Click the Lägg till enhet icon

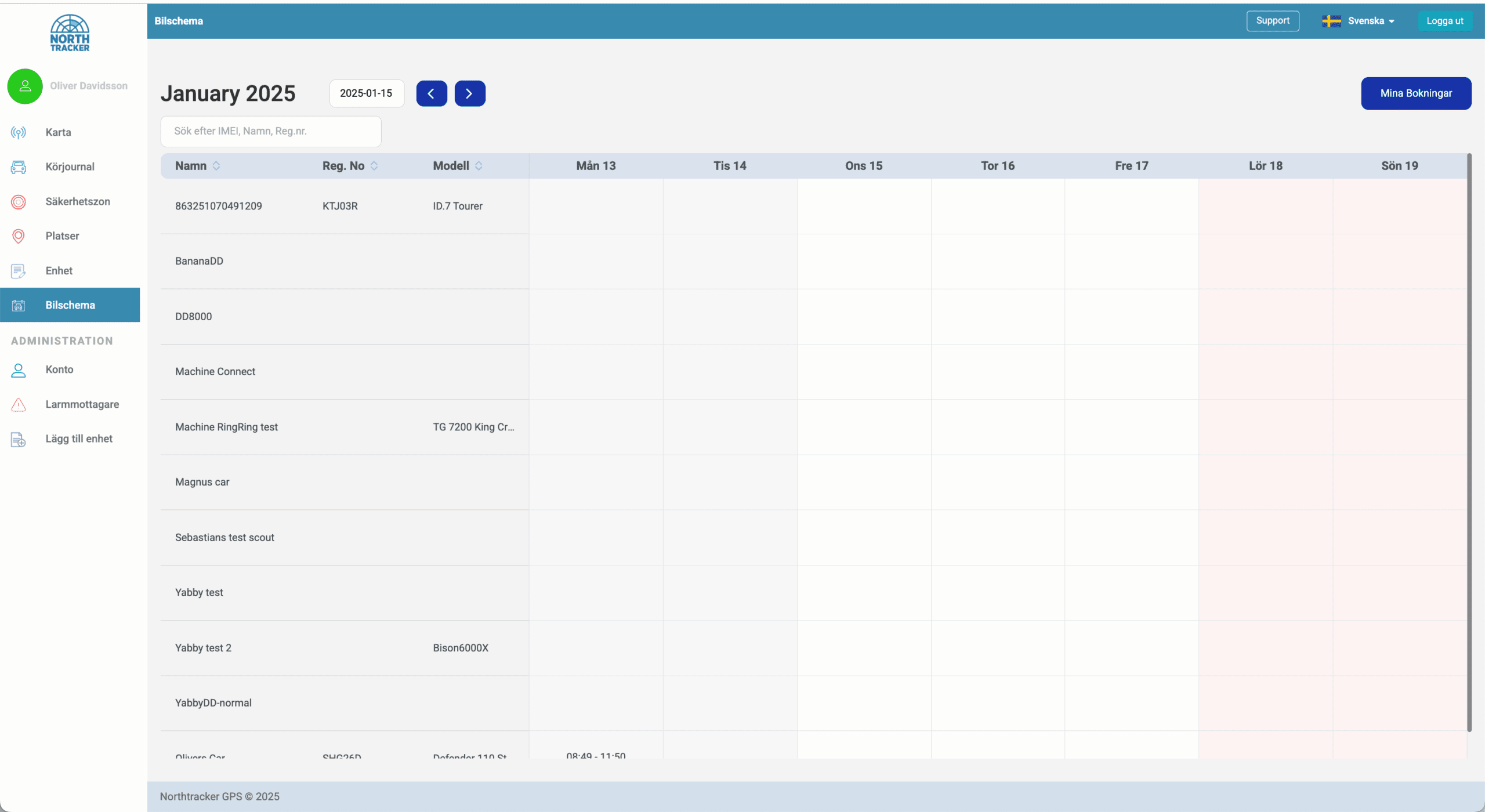pyautogui.click(x=19, y=439)
